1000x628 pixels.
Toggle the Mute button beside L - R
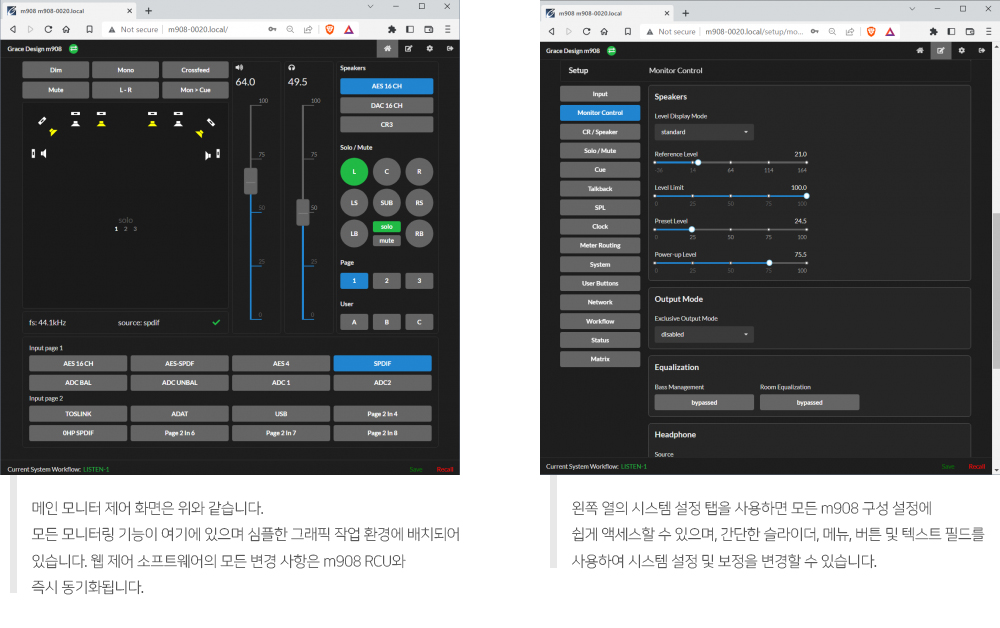[55, 90]
